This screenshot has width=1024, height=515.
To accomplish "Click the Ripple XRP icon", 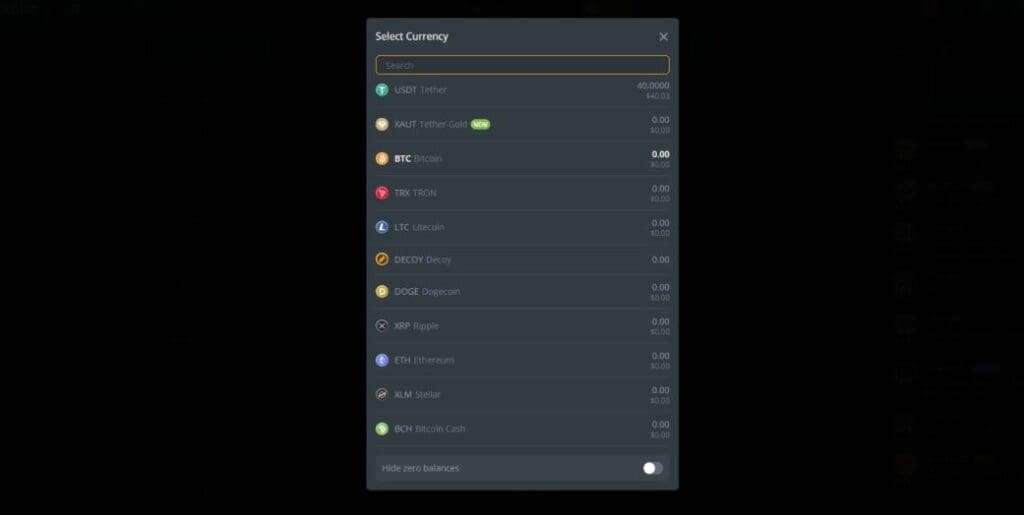I will tap(382, 326).
